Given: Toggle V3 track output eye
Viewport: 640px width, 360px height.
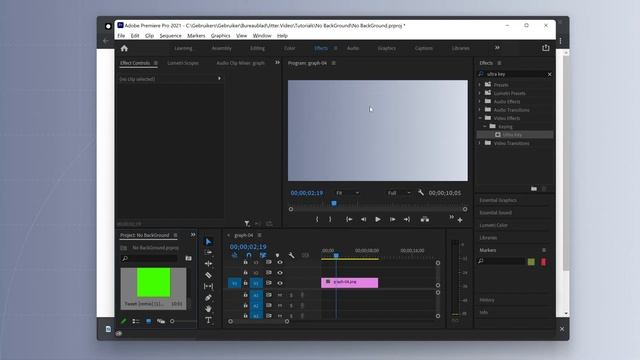Looking at the screenshot, I should (x=280, y=262).
